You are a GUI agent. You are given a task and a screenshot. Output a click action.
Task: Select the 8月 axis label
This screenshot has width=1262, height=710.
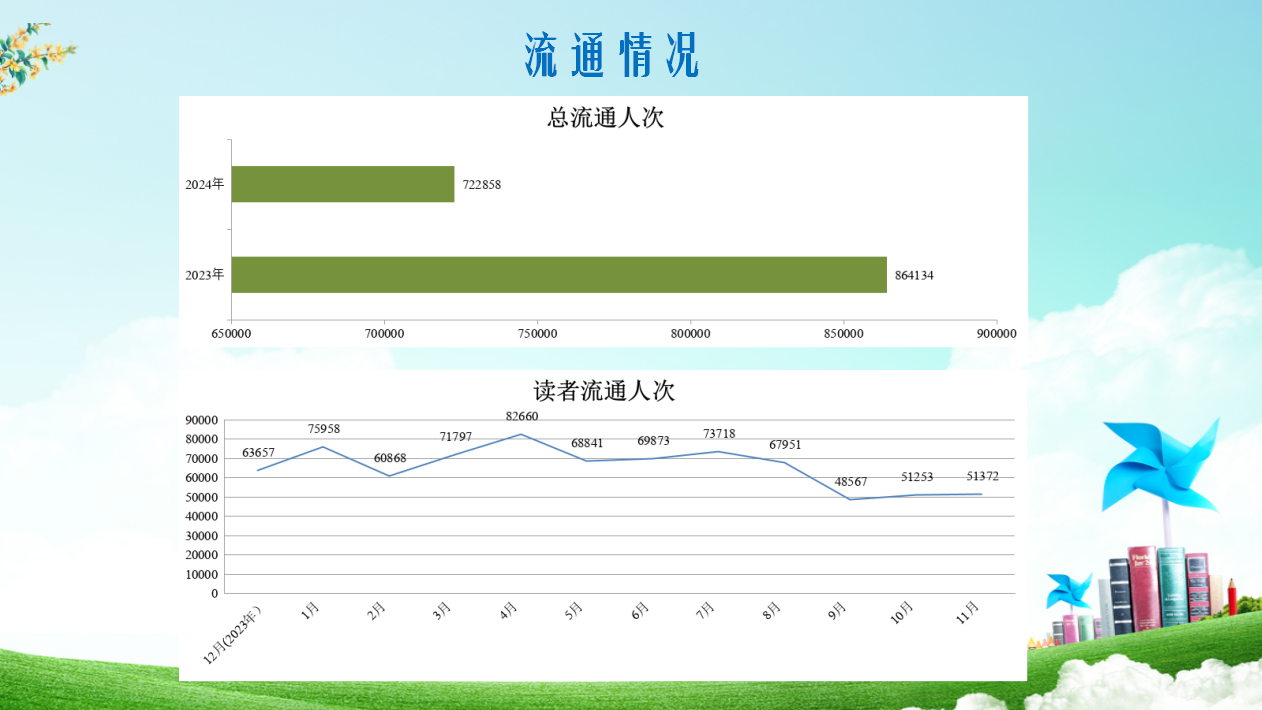coord(772,610)
